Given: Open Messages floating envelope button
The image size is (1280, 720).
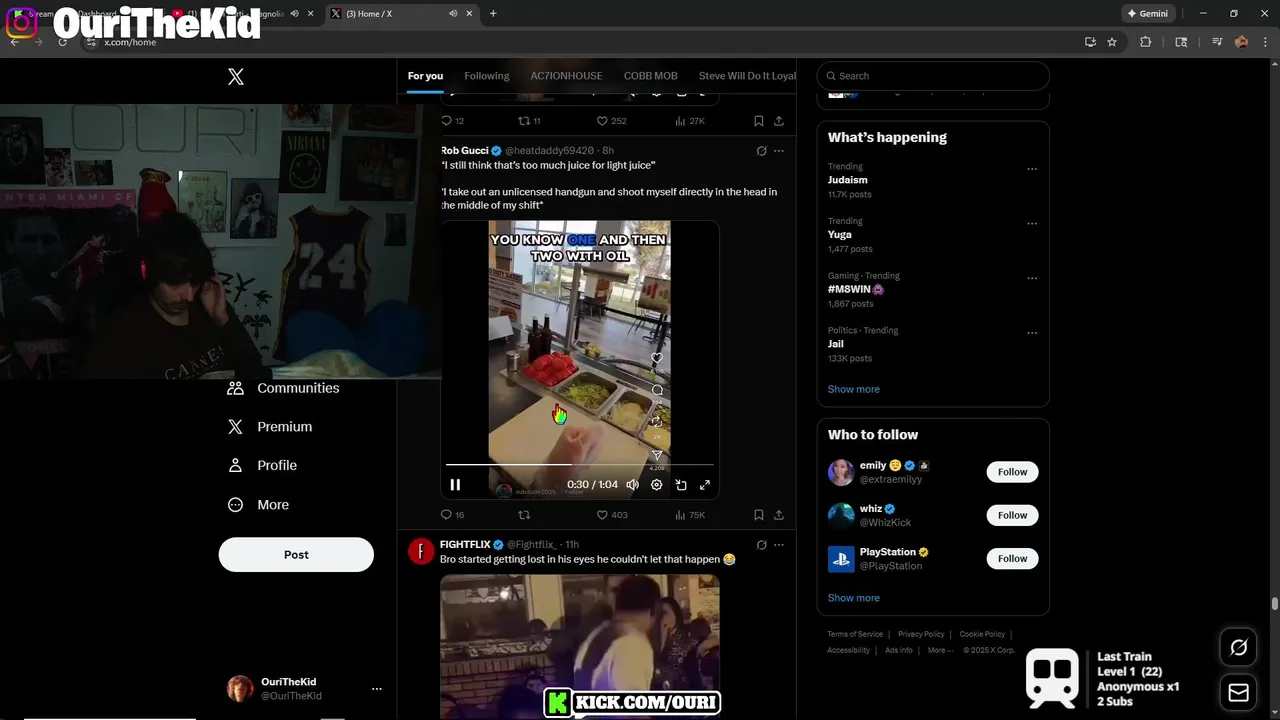Looking at the screenshot, I should (1238, 693).
